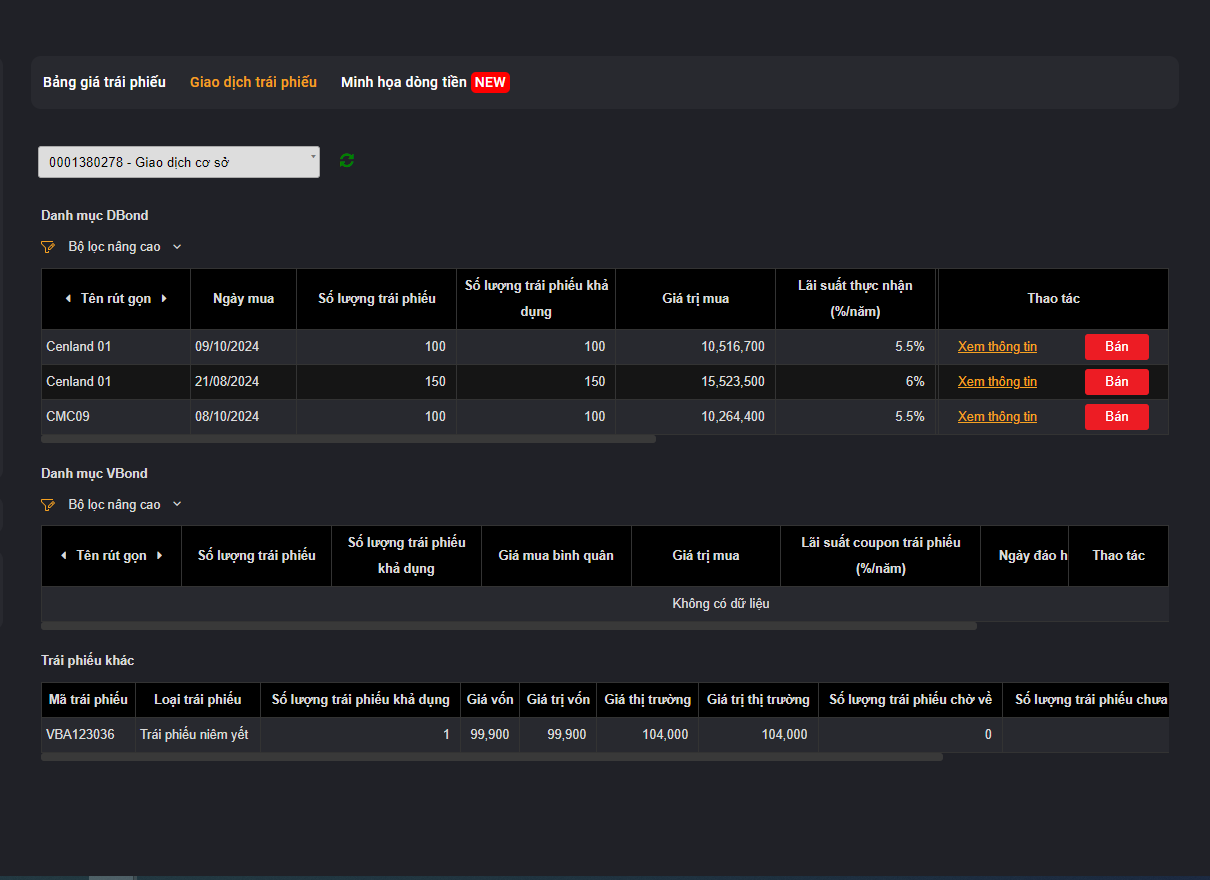Screen dimensions: 1210x880
Task: Click DBond Số lượng trái phiếu khả dụng header
Action: 537,299
